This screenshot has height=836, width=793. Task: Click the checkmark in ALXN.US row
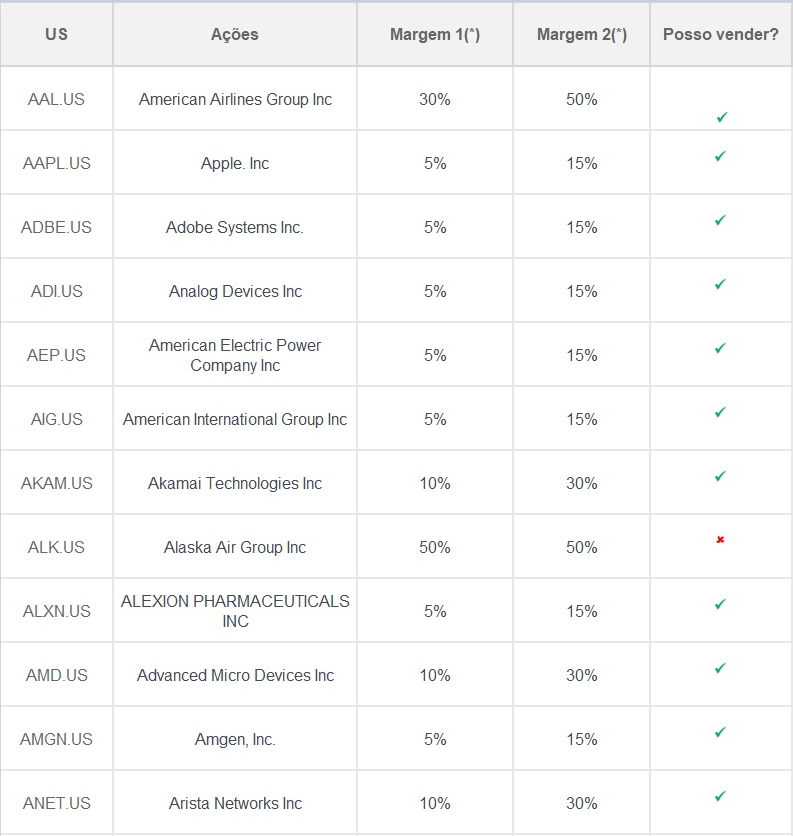click(720, 605)
